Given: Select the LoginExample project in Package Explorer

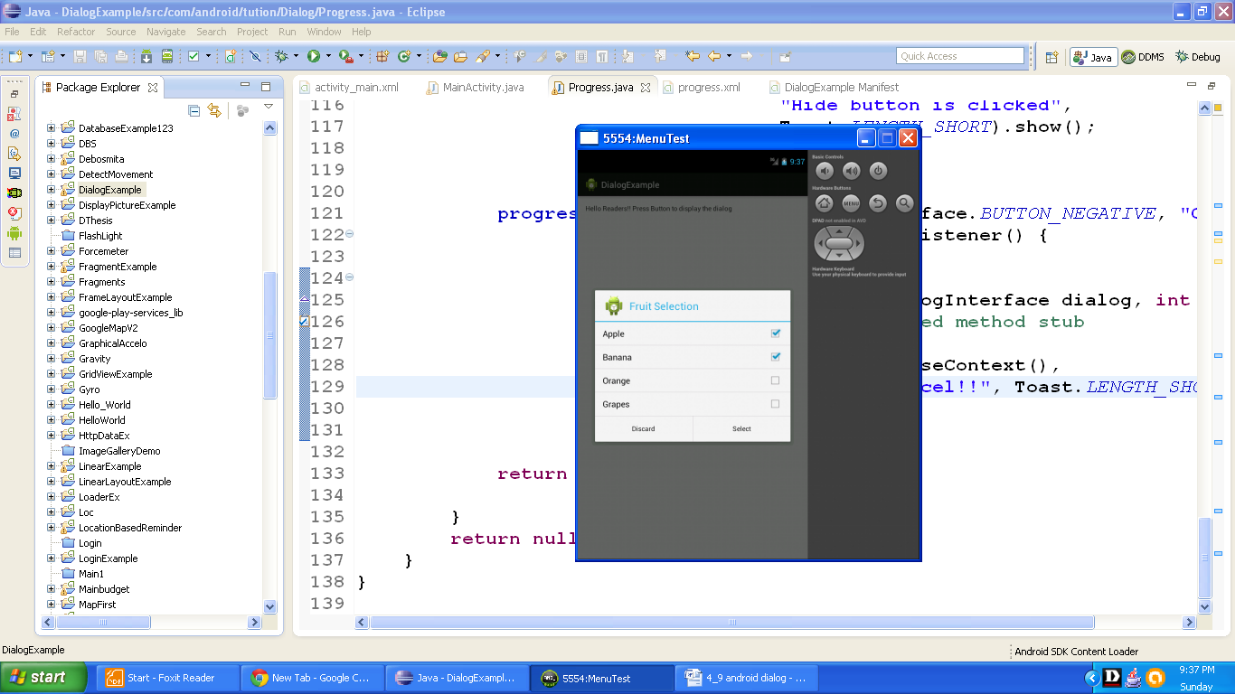Looking at the screenshot, I should coord(108,558).
